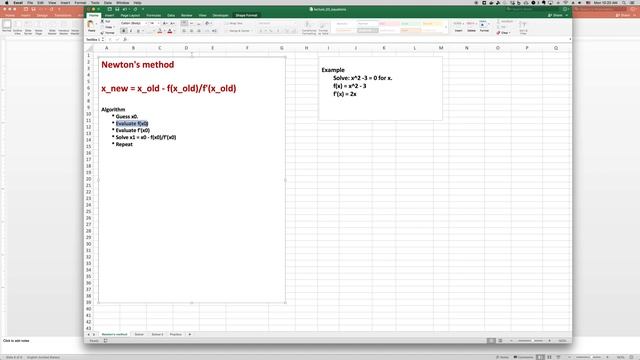Viewport: 640px width, 360px height.
Task: Open the Developer ribbon tab
Action: pyautogui.click(x=220, y=16)
